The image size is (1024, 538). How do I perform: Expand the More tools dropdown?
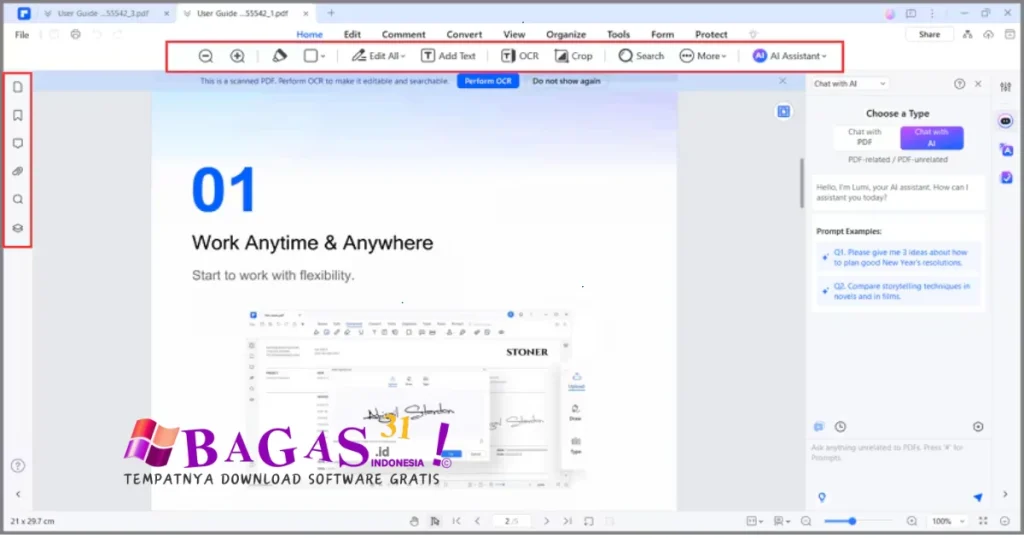click(x=703, y=56)
